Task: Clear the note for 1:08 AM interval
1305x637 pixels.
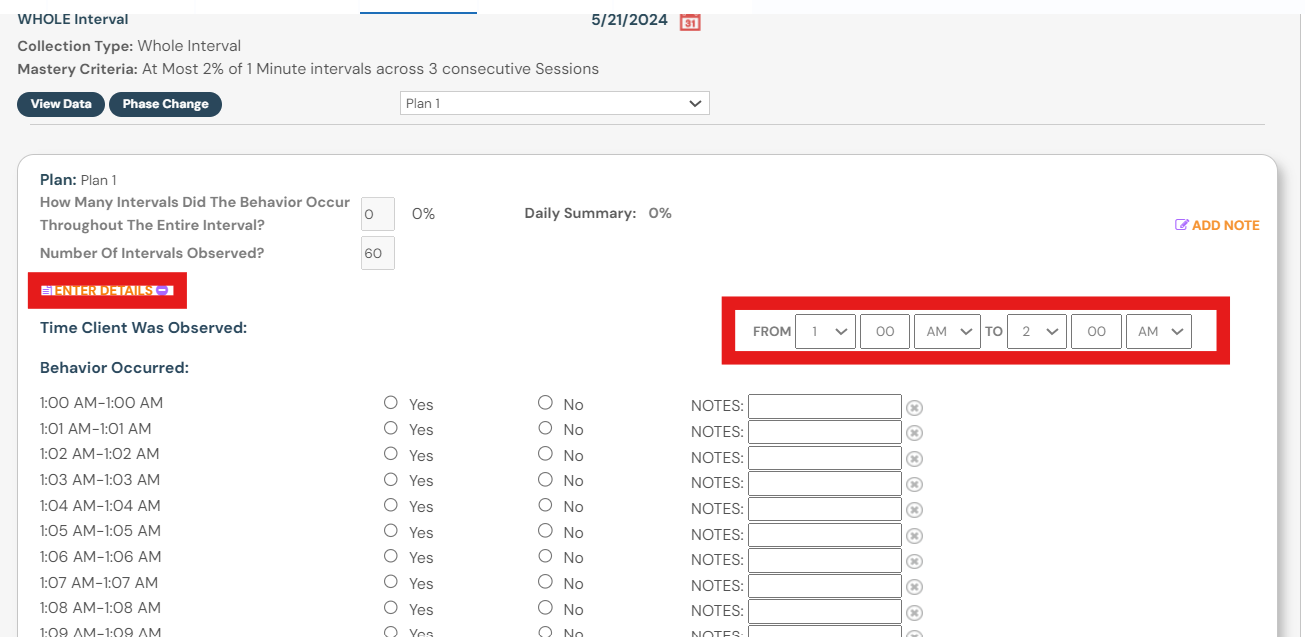Action: coord(914,612)
